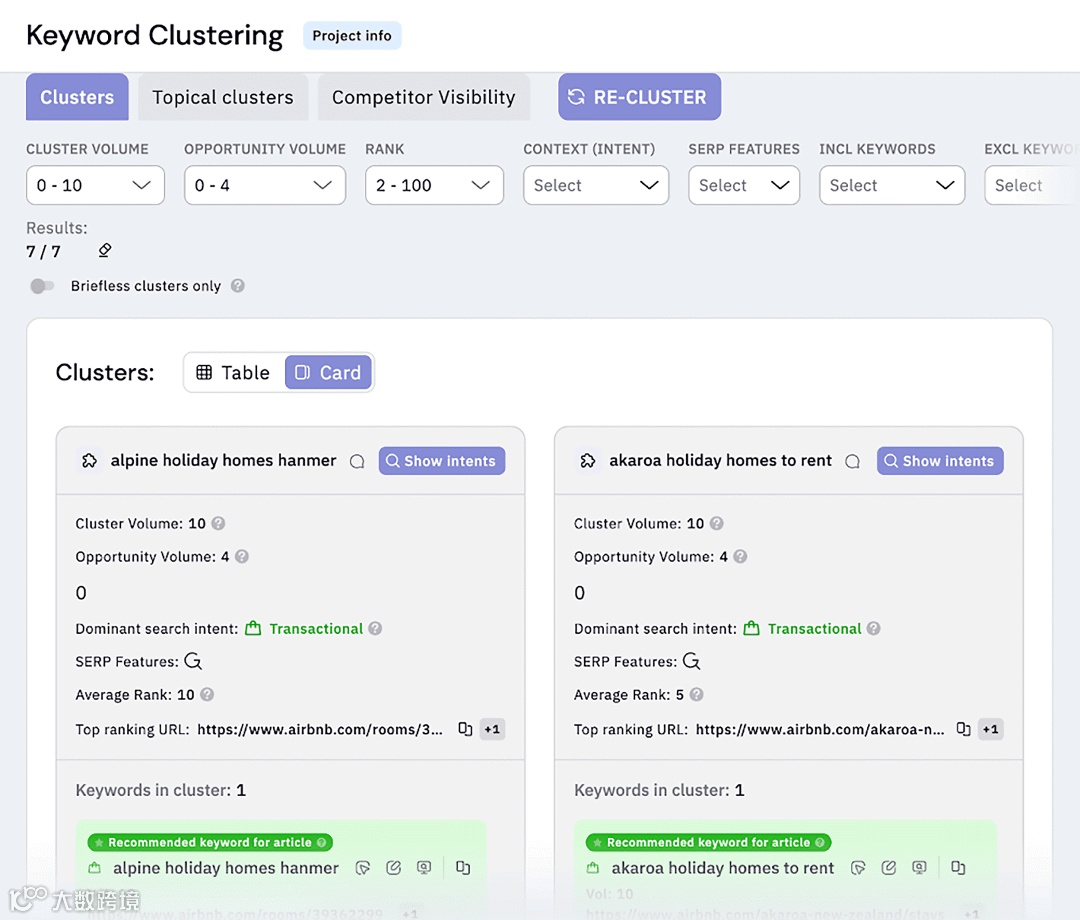Select the Clusters tab

77,97
